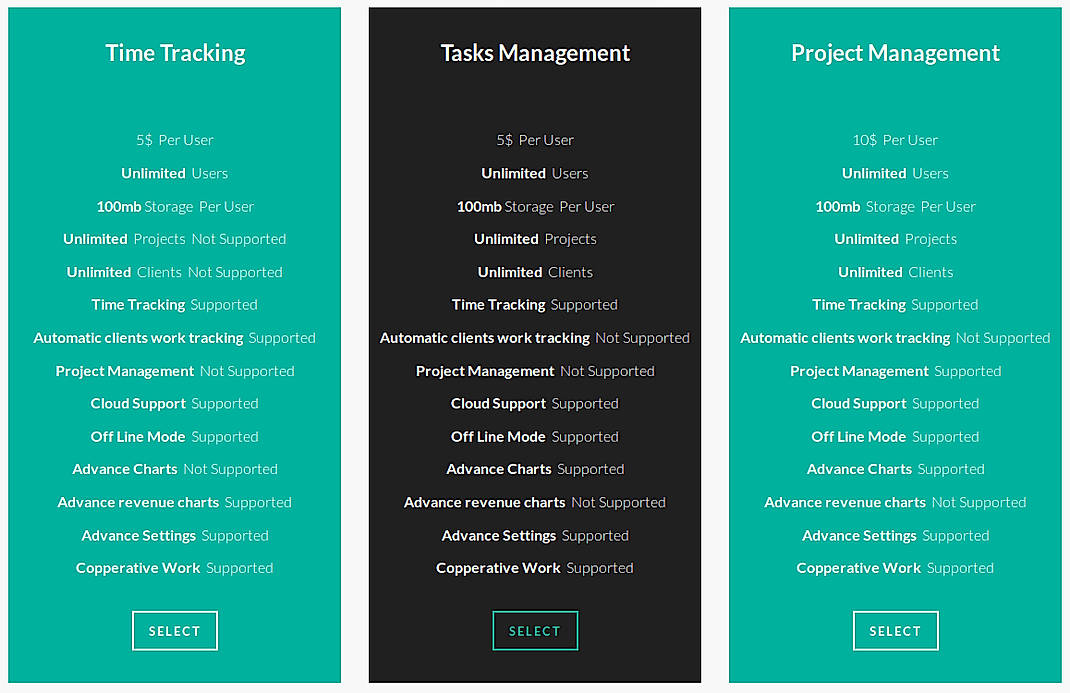This screenshot has height=693, width=1070.
Task: Select the Time Tracking plan header
Action: [x=175, y=52]
